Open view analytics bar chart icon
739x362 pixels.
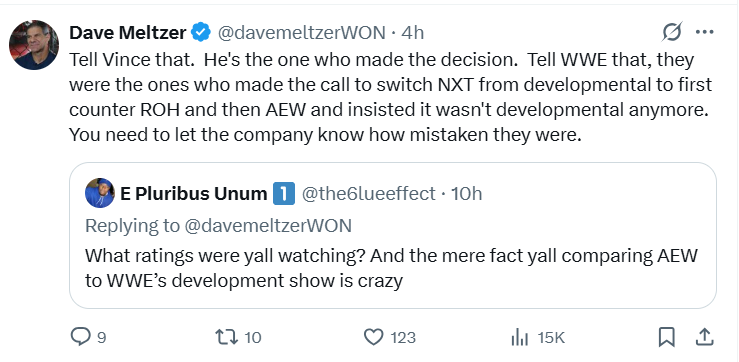pos(519,337)
